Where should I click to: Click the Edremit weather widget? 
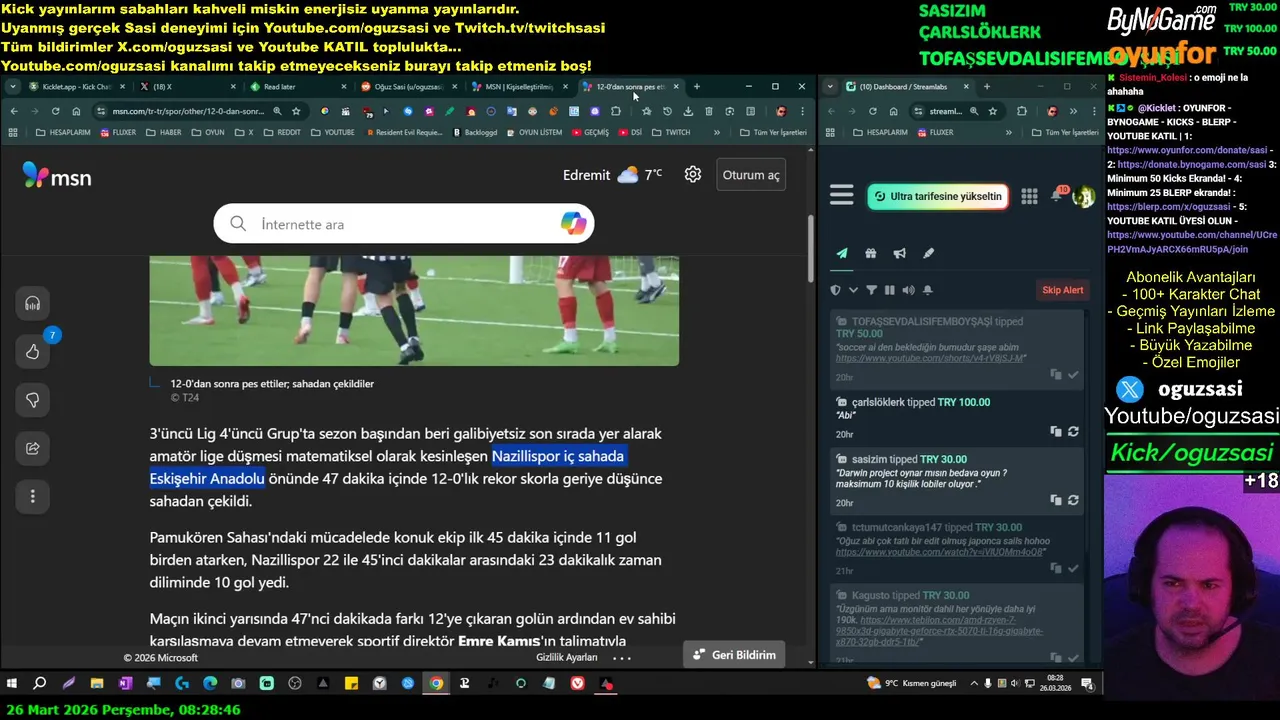coord(612,175)
